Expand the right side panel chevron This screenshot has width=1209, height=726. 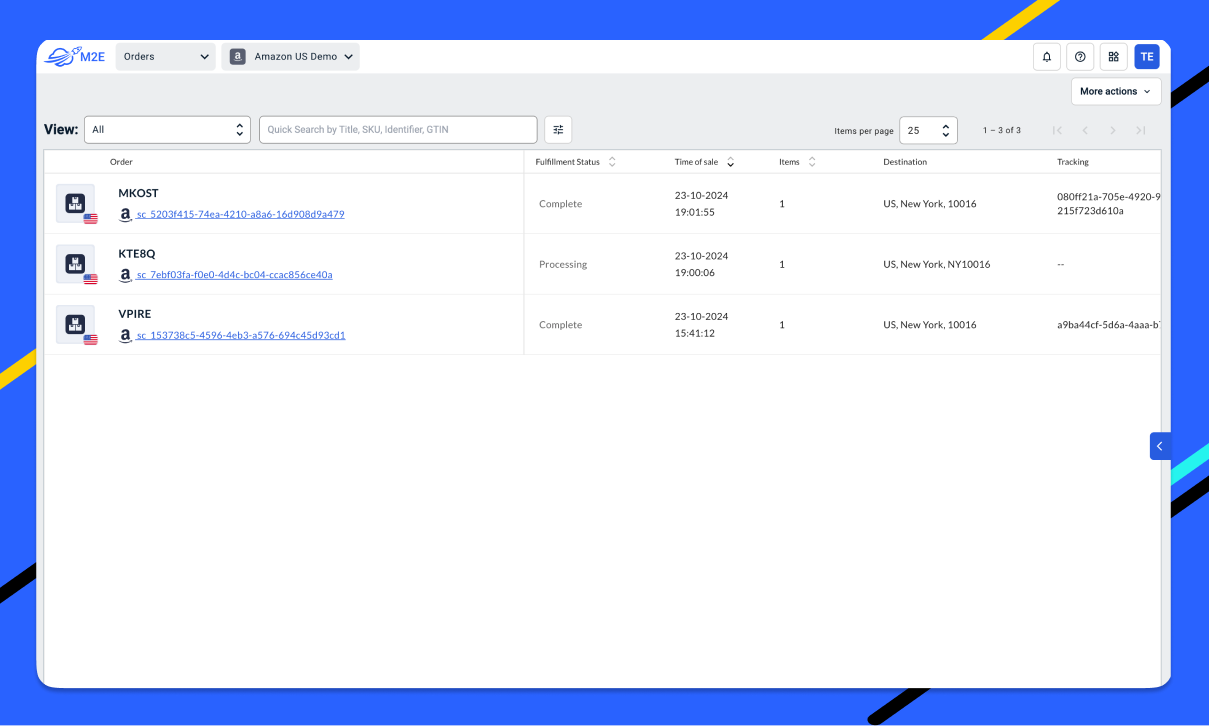coord(1159,446)
